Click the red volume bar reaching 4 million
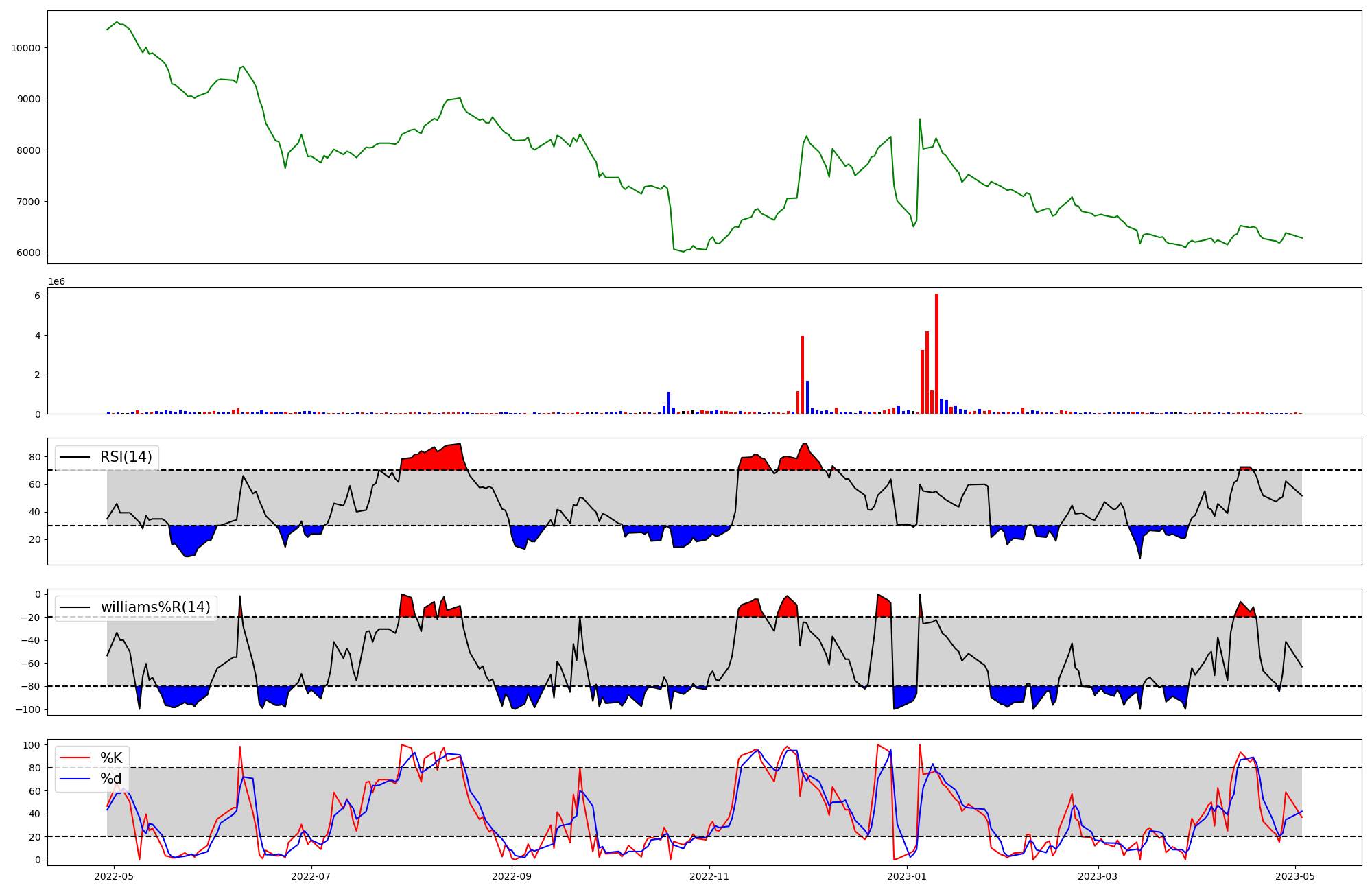This screenshot has height=892, width=1372. 803,374
